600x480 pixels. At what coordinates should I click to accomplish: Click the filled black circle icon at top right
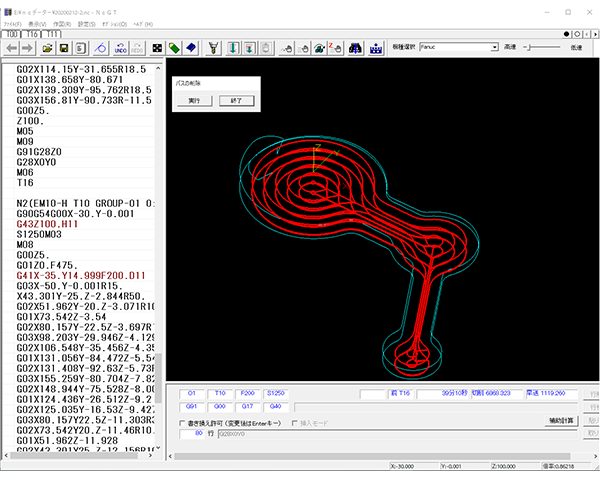[x=566, y=34]
